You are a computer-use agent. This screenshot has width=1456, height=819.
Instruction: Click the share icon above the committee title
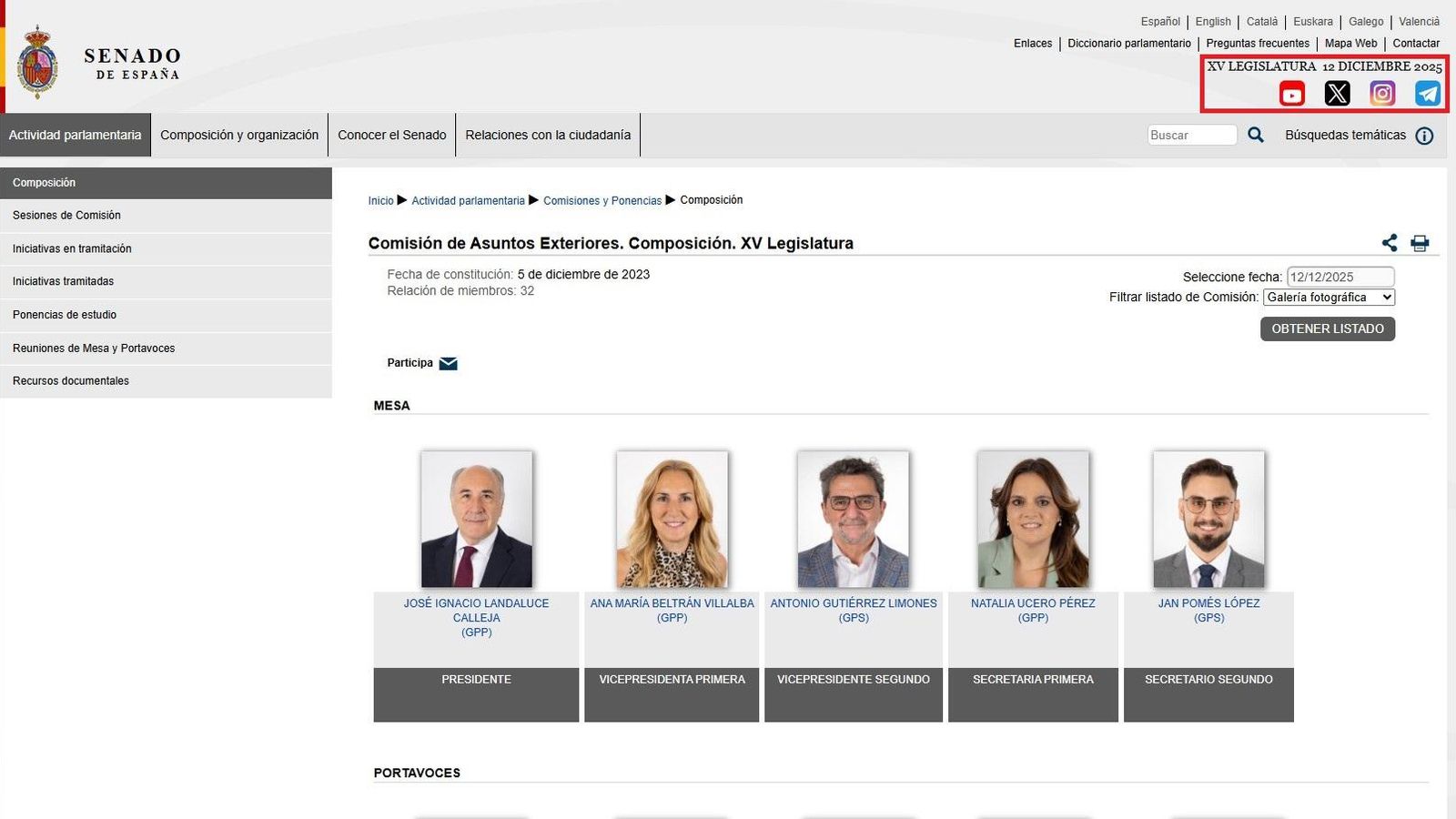[1389, 243]
